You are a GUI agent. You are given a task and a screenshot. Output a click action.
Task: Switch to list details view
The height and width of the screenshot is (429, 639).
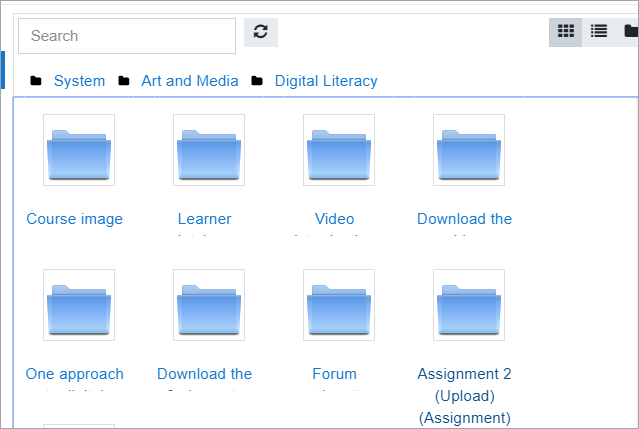[x=599, y=32]
